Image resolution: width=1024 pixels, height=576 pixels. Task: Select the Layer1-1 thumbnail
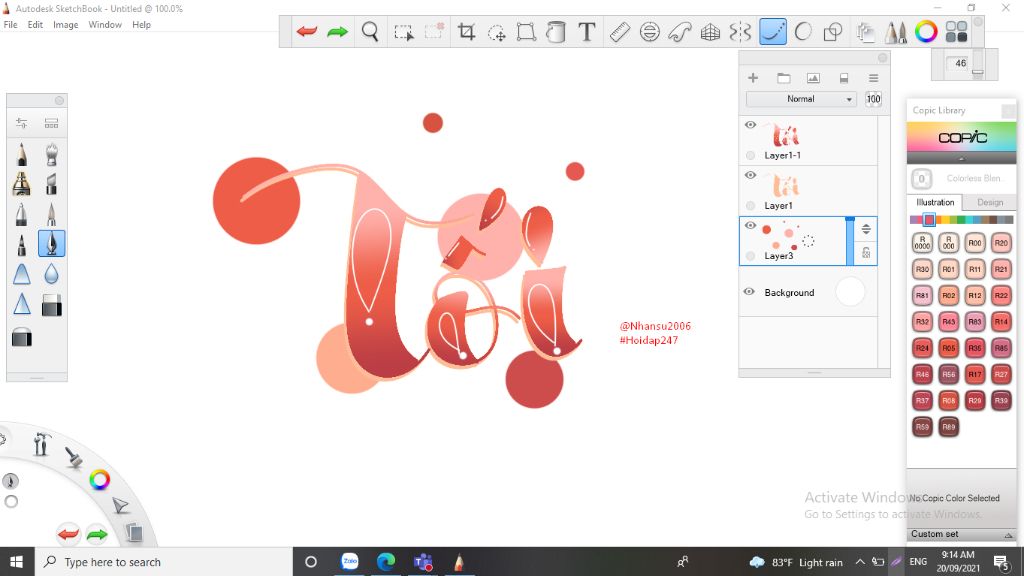785,135
